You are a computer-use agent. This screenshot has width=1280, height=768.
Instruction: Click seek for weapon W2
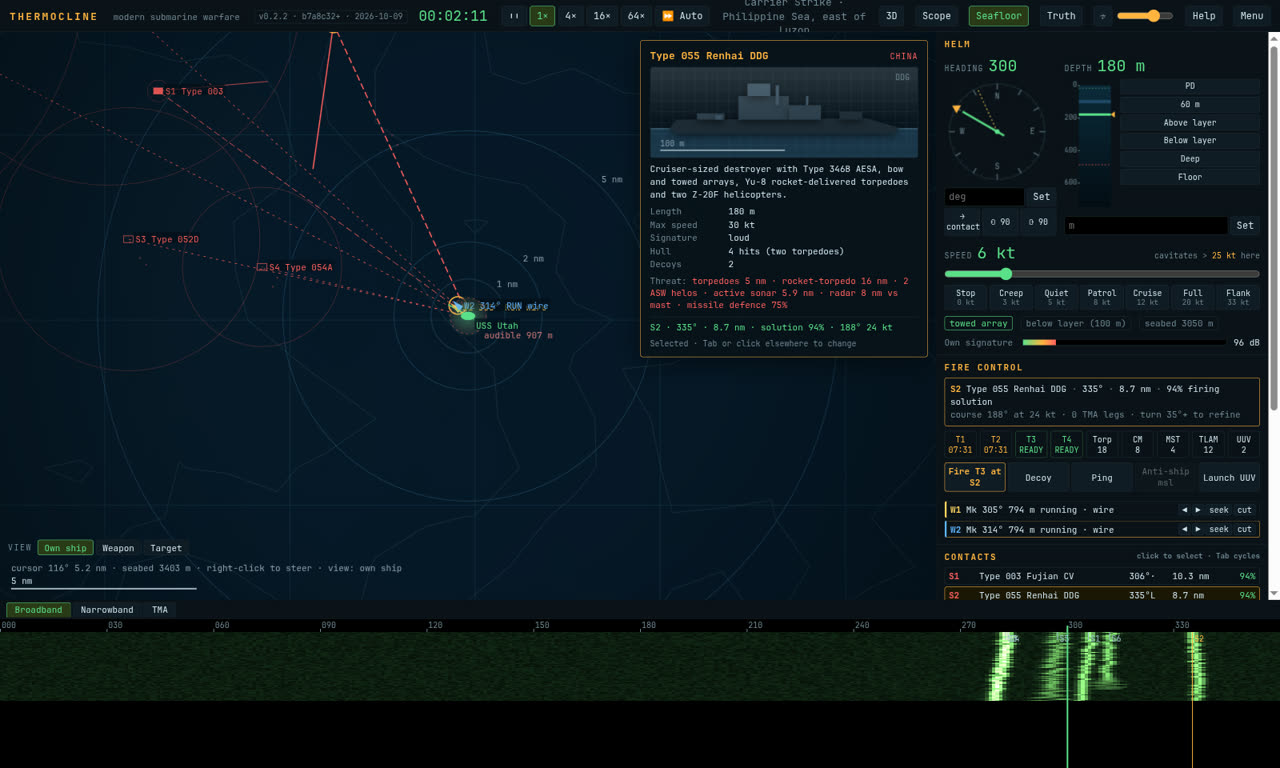[x=1219, y=529]
